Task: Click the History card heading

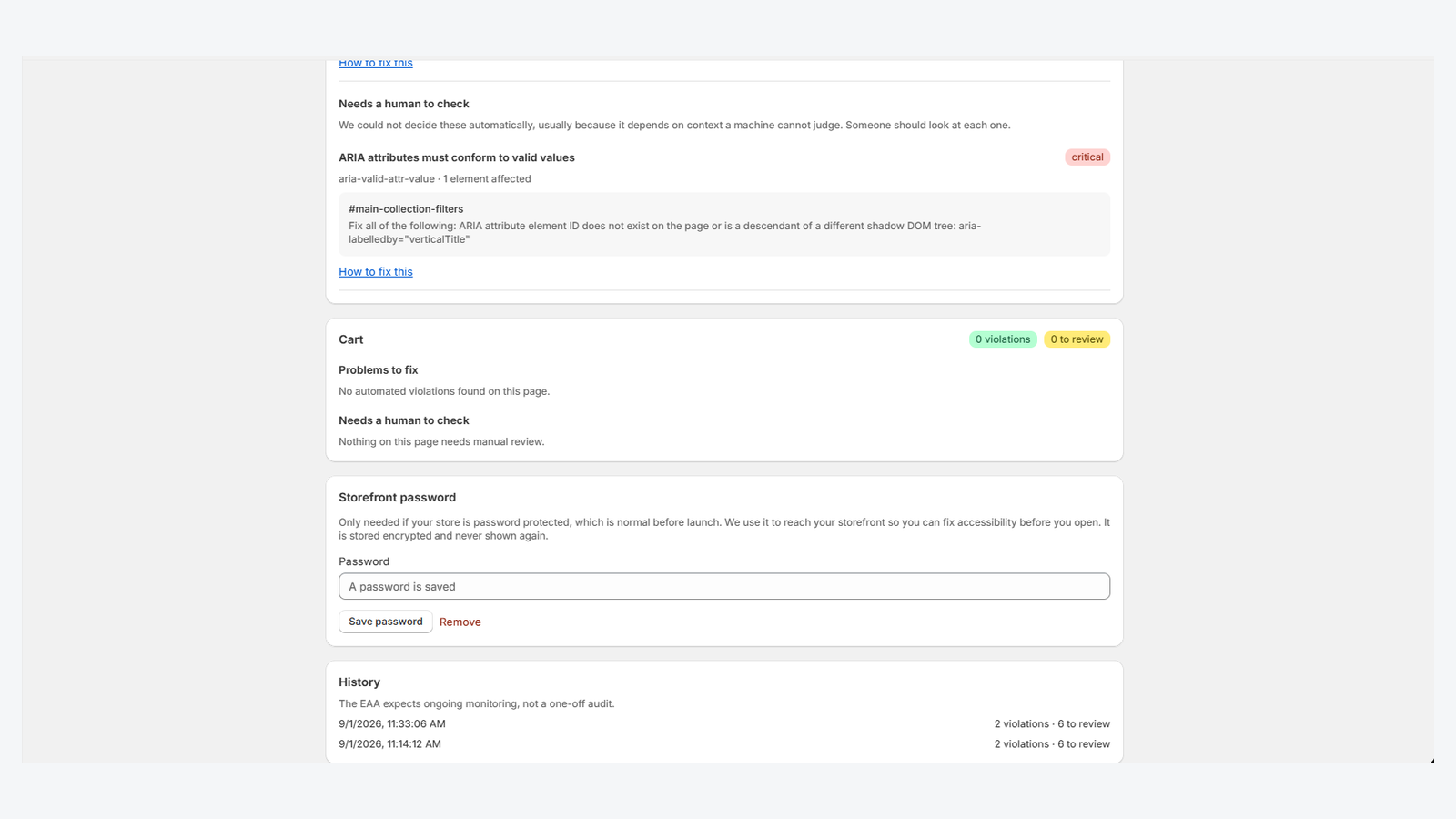Action: coord(359,682)
